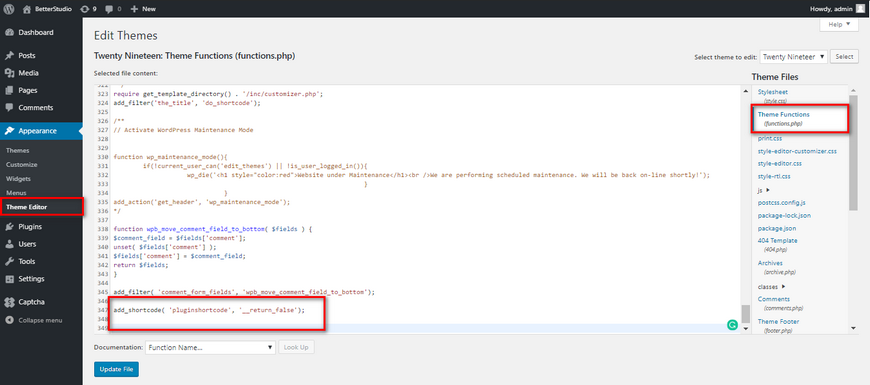Open the style-editor.css file
Screen dimensions: 870x385
coord(780,164)
